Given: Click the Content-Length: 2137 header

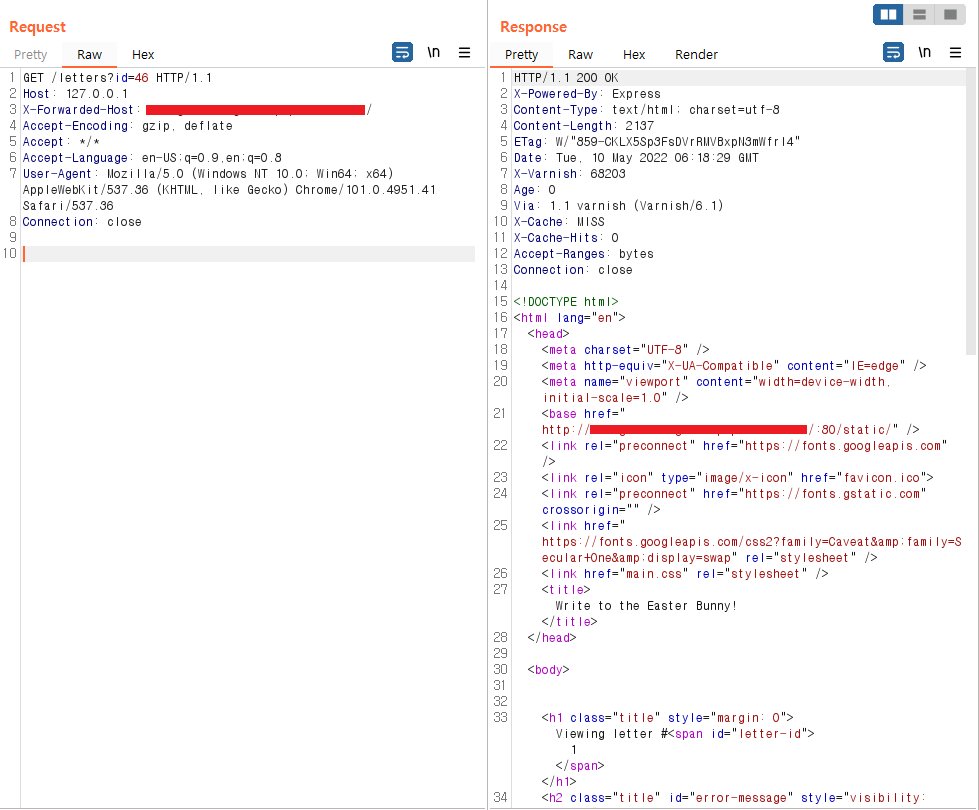Looking at the screenshot, I should tap(583, 126).
